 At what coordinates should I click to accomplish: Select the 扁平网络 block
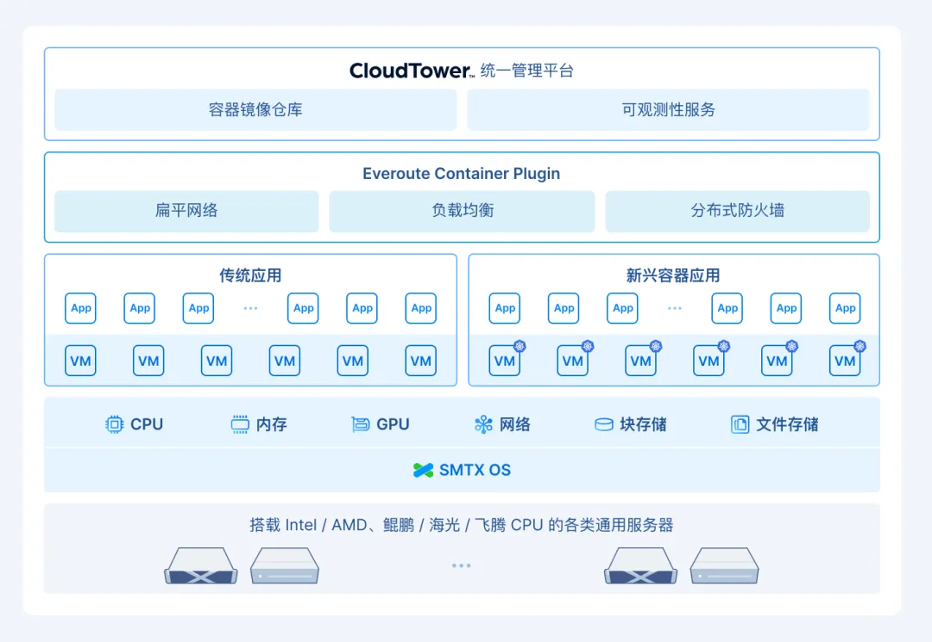(x=186, y=211)
